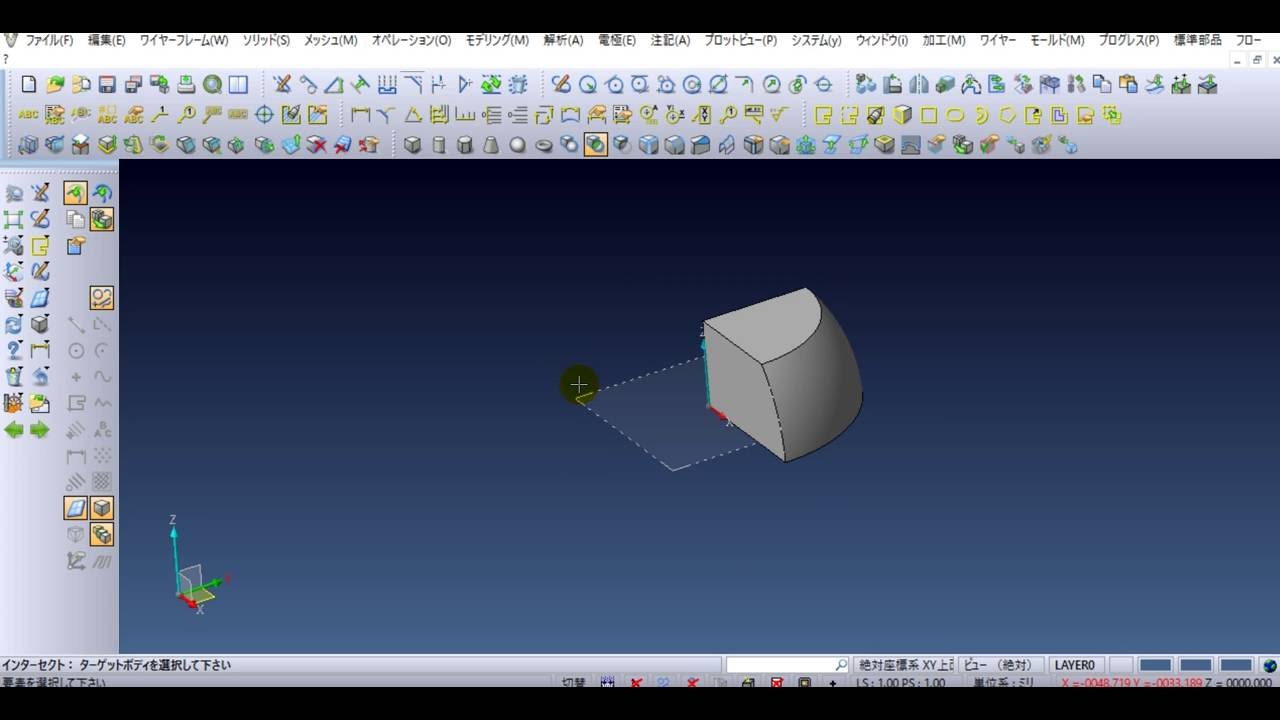
Task: Toggle the highlighted multi-body cube icon
Action: (x=101, y=534)
